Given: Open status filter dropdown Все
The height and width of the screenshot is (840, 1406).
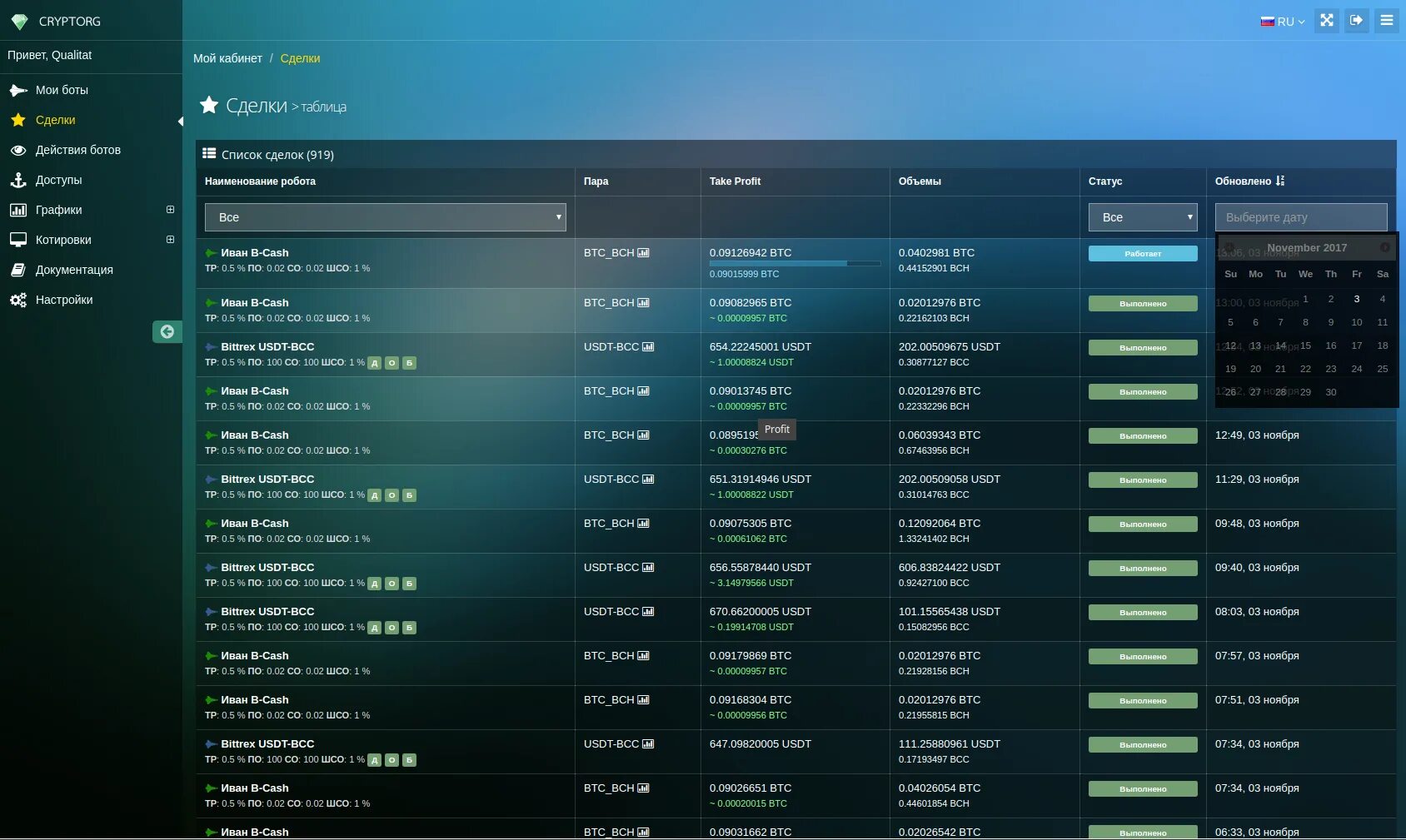Looking at the screenshot, I should pos(1143,217).
